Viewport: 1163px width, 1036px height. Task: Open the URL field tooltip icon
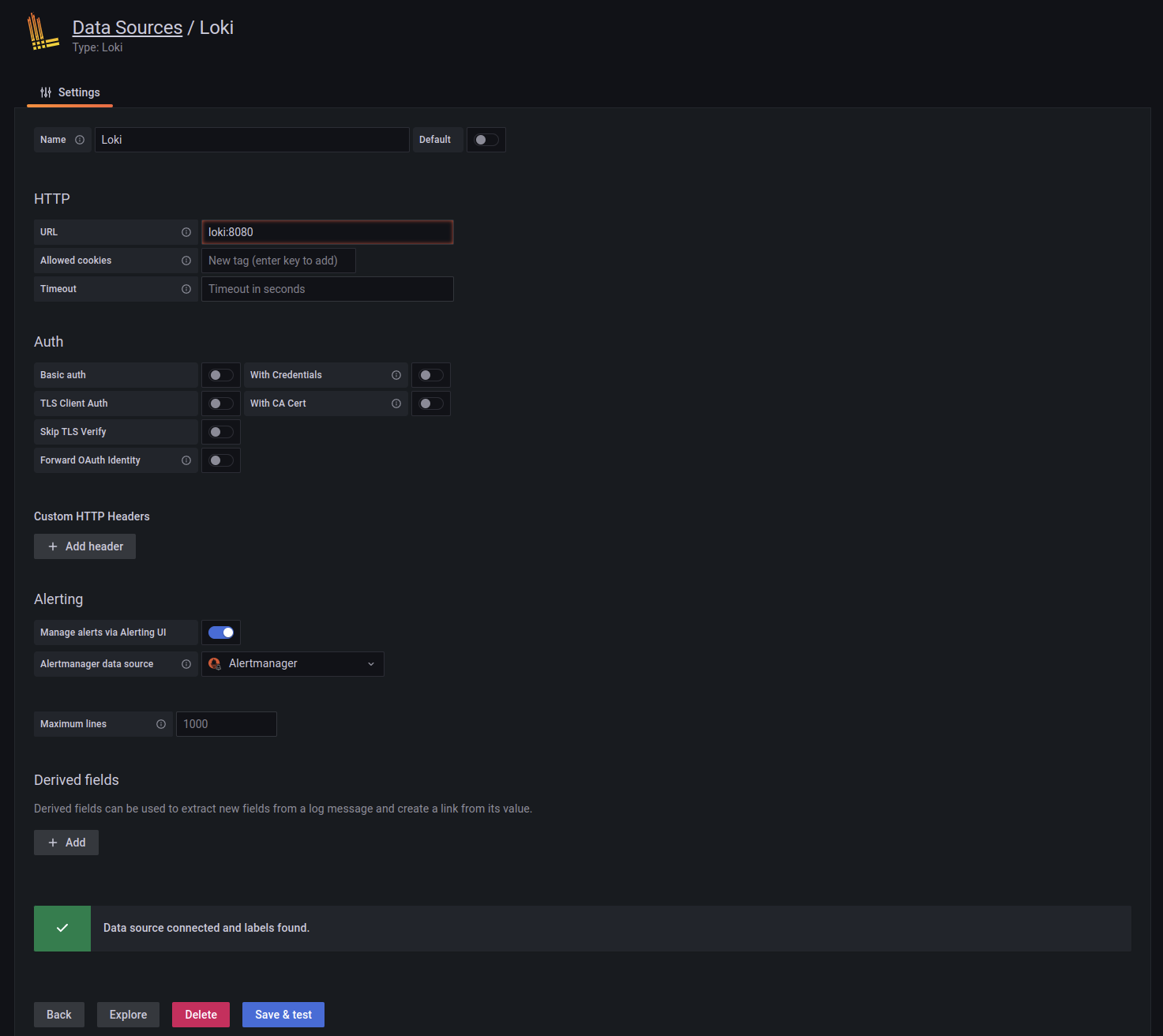tap(186, 231)
